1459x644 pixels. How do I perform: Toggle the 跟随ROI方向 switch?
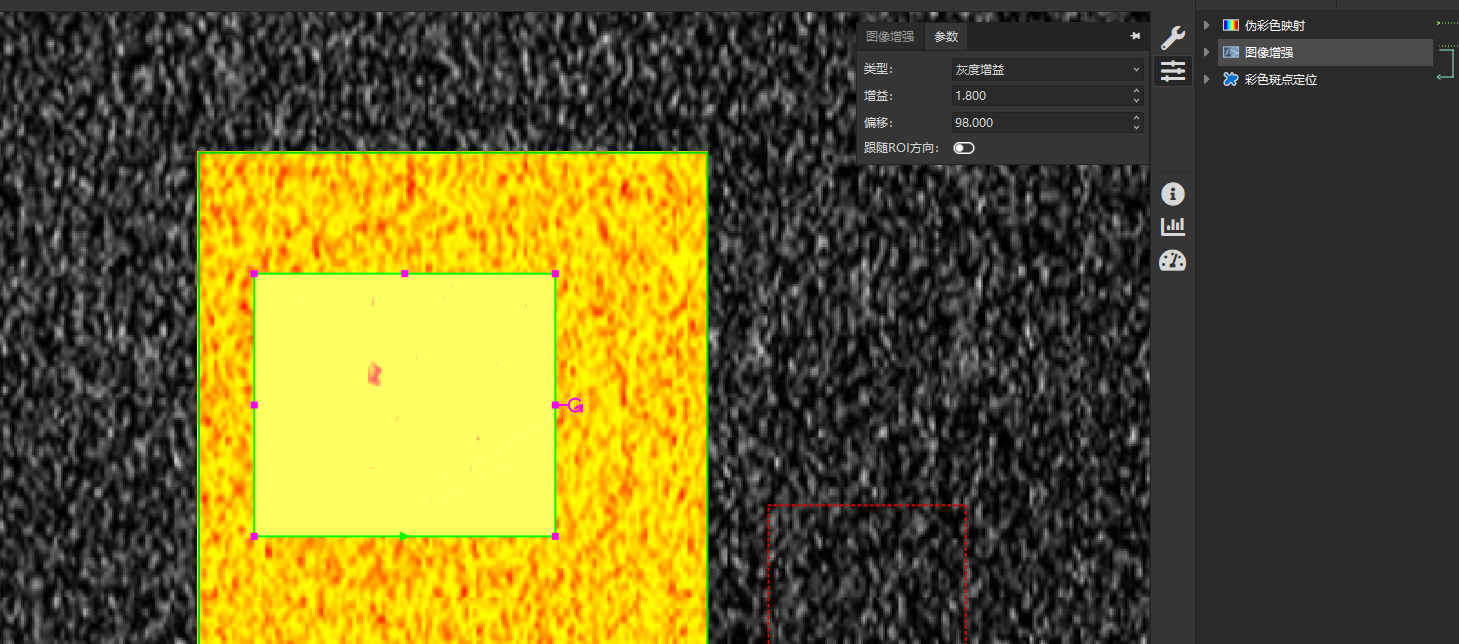(x=964, y=148)
